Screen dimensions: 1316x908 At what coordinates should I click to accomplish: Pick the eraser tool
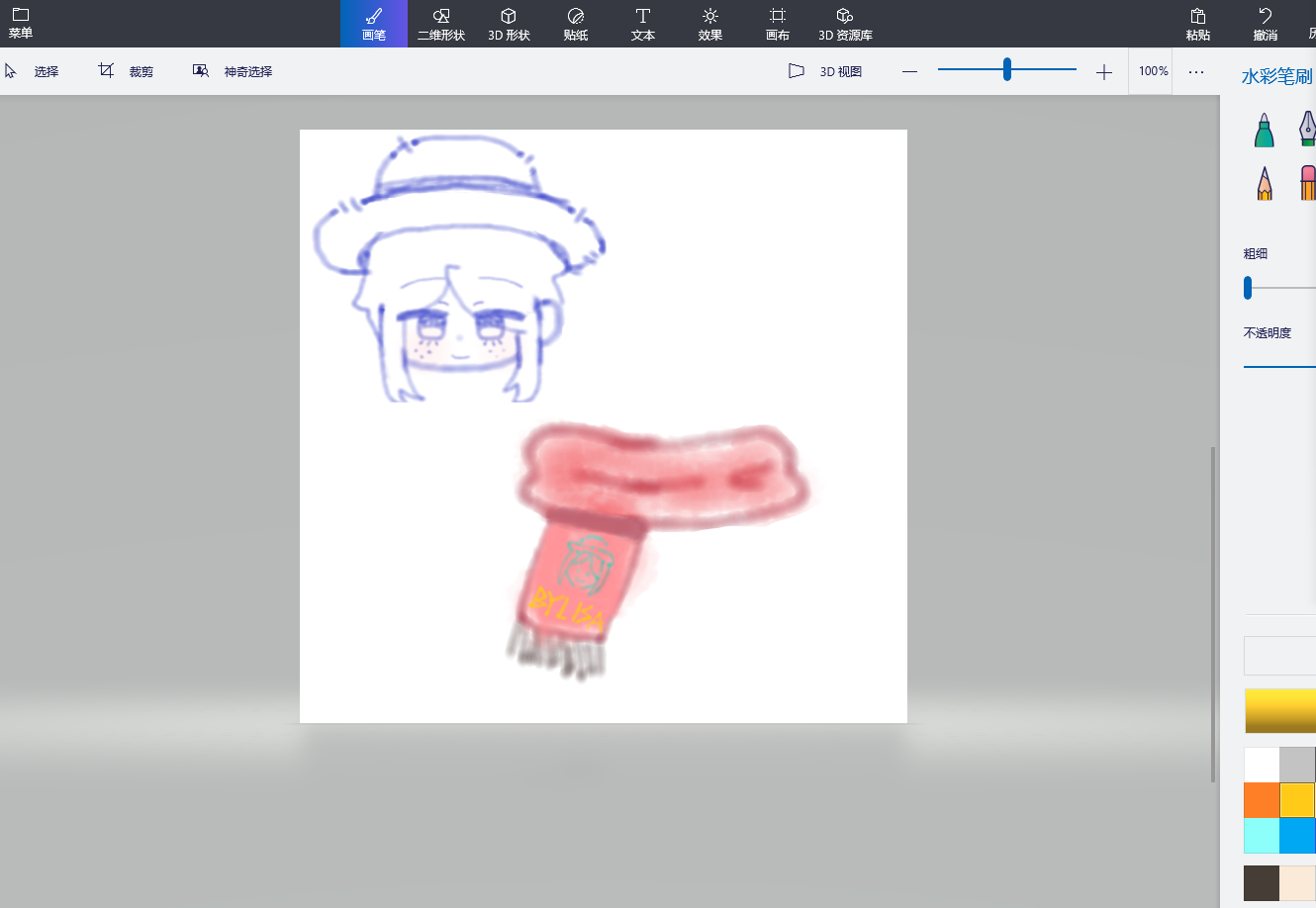(x=1307, y=183)
